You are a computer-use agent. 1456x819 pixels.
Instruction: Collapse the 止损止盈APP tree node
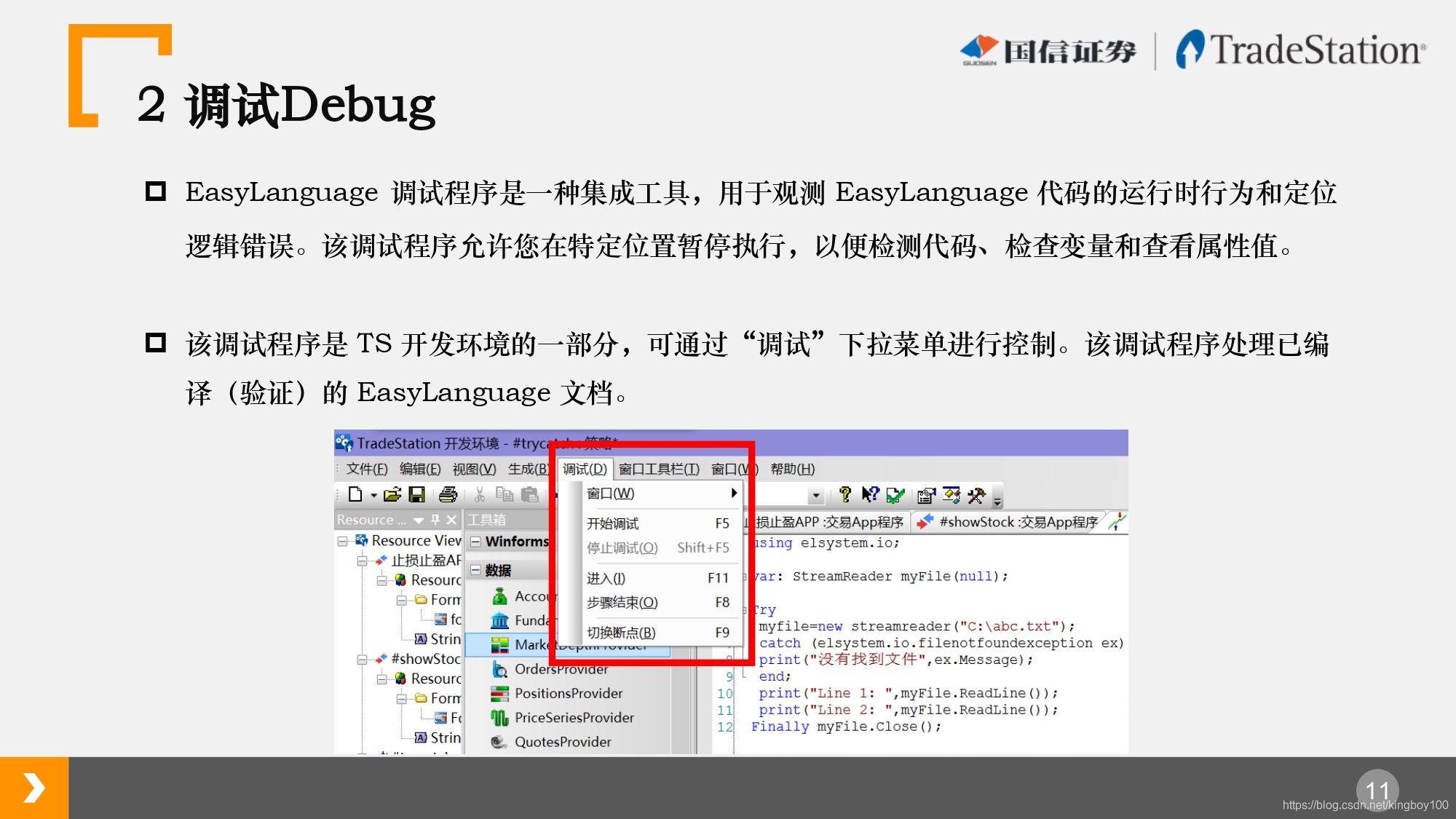362,561
